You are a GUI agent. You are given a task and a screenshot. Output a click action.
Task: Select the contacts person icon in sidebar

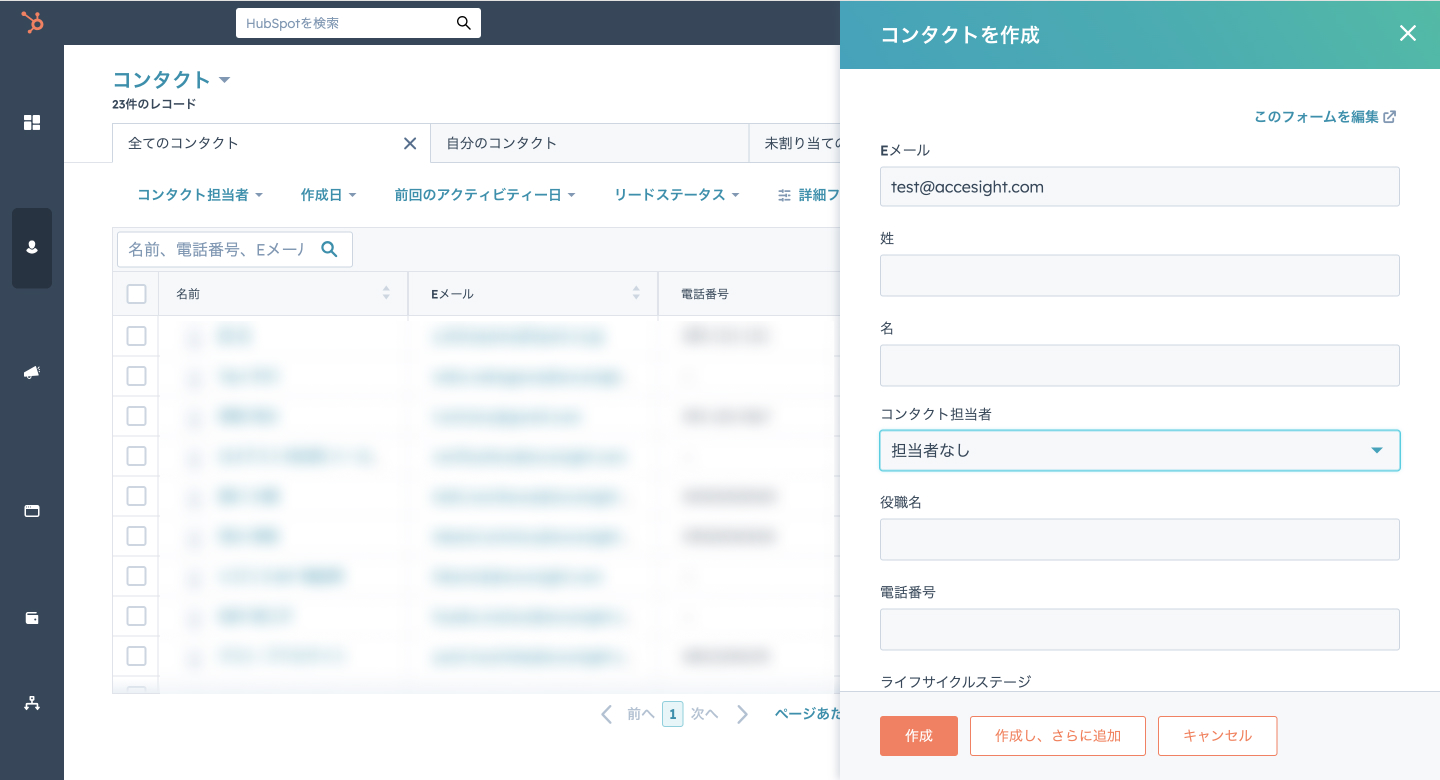(x=32, y=248)
